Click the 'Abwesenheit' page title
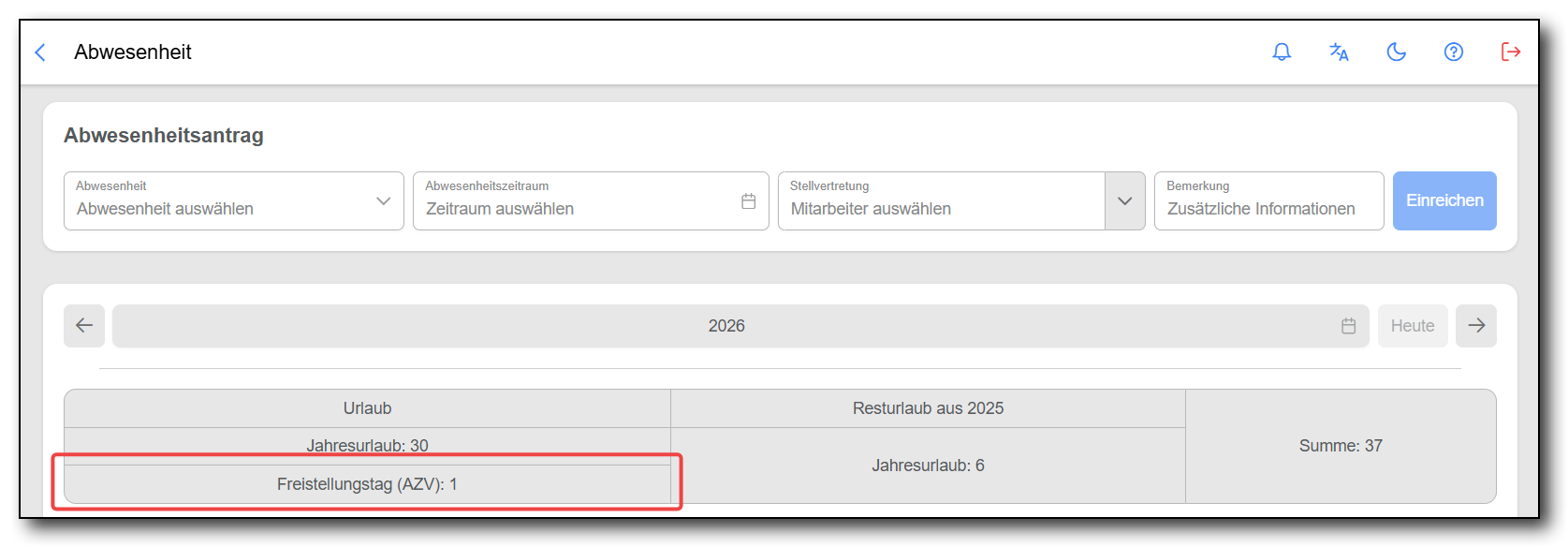Image resolution: width=1568 pixels, height=547 pixels. 133,52
